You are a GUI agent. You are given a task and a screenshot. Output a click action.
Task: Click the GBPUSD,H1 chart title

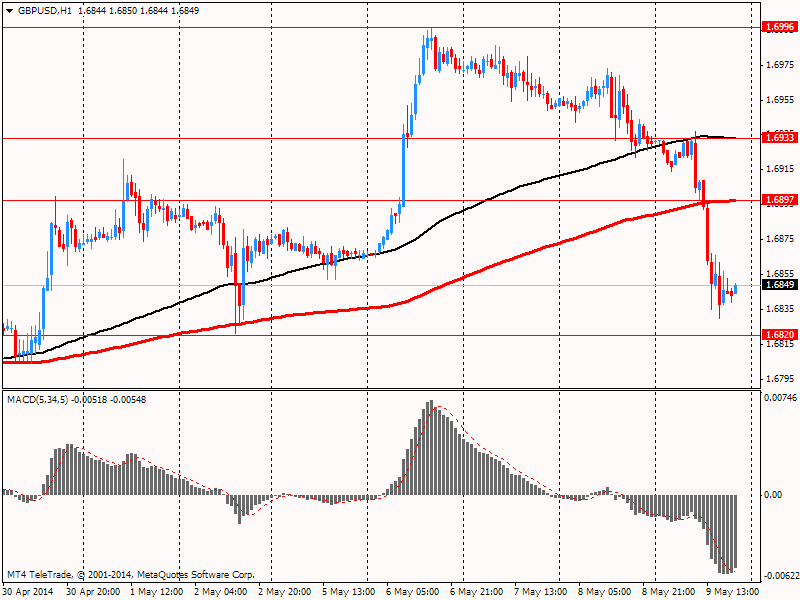click(x=45, y=10)
